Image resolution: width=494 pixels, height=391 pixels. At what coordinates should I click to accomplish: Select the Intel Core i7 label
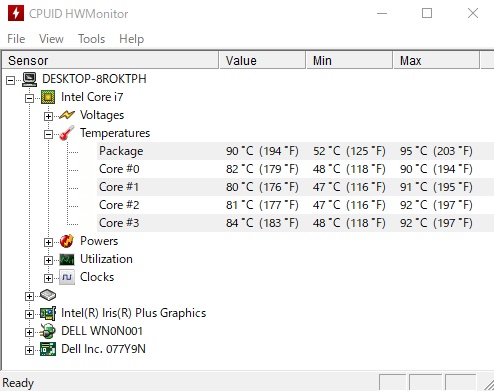tap(92, 97)
